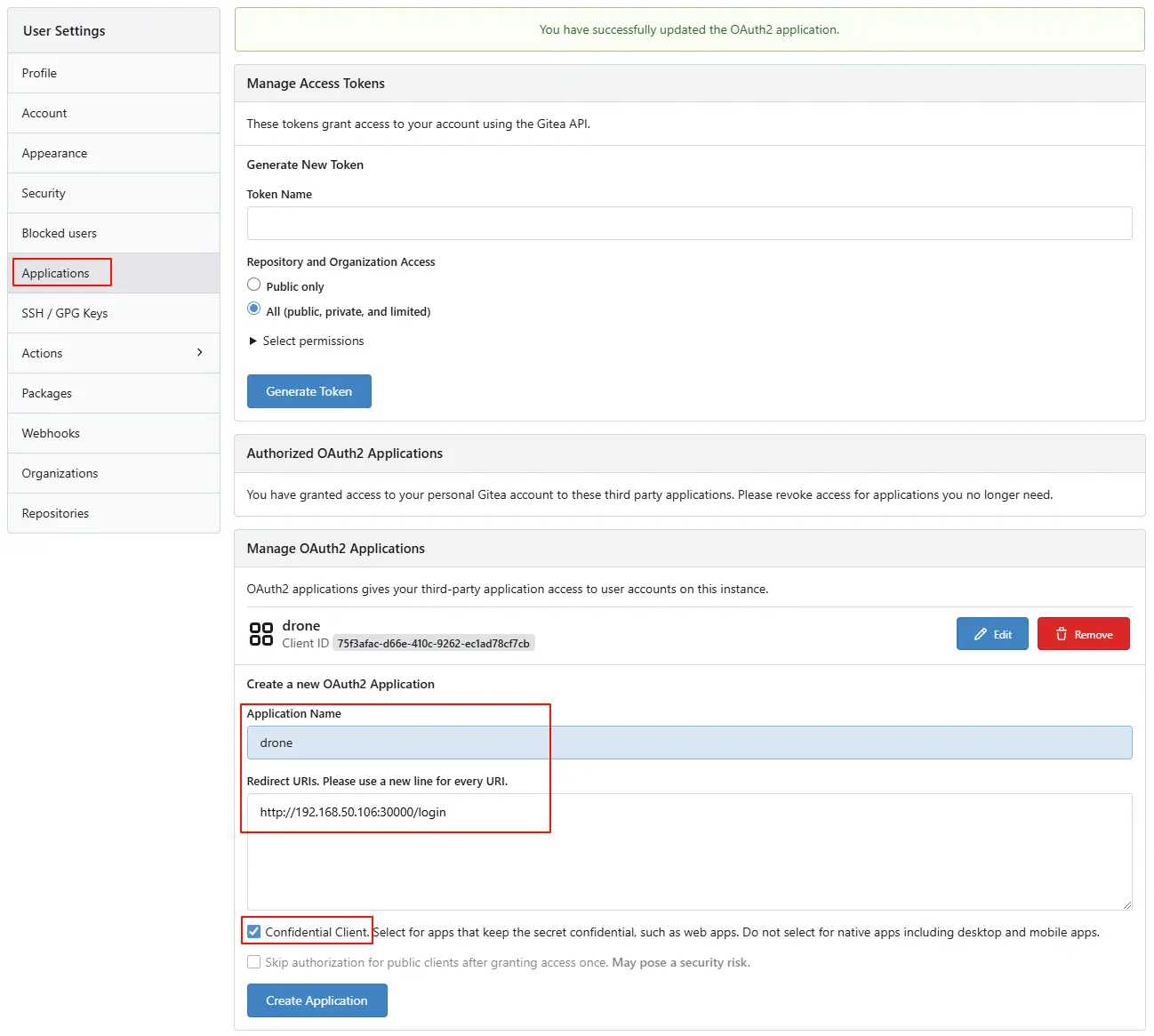Click the Repository and Organization Access label

(341, 261)
